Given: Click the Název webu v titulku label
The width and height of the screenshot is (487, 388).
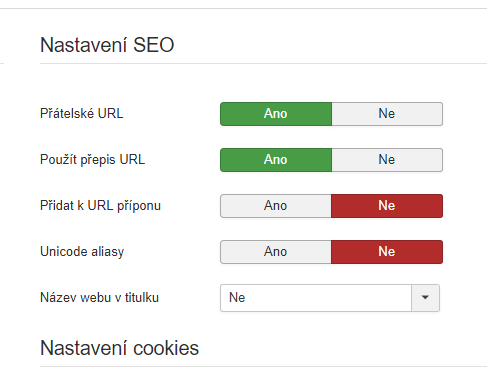Looking at the screenshot, I should pos(99,298).
